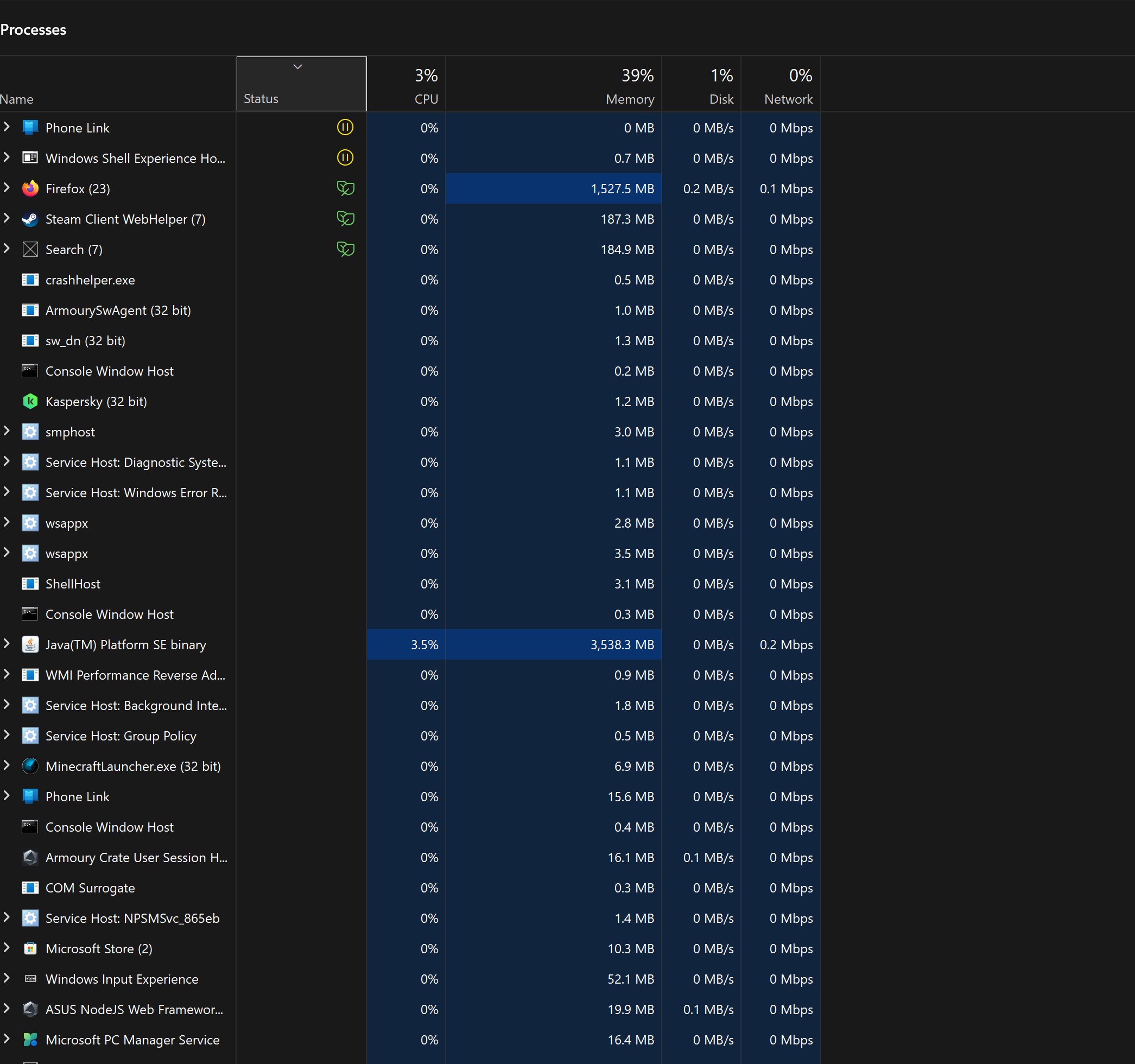This screenshot has height=1064, width=1135.
Task: Click the Armoury Crate User Session icon
Action: pyautogui.click(x=30, y=858)
